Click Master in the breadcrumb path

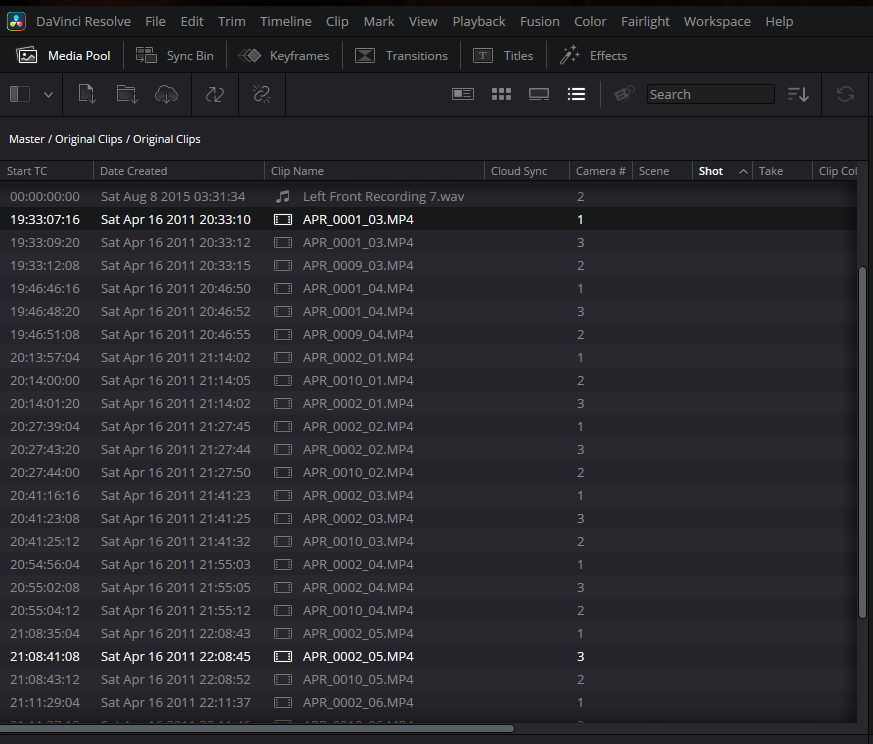pos(27,139)
